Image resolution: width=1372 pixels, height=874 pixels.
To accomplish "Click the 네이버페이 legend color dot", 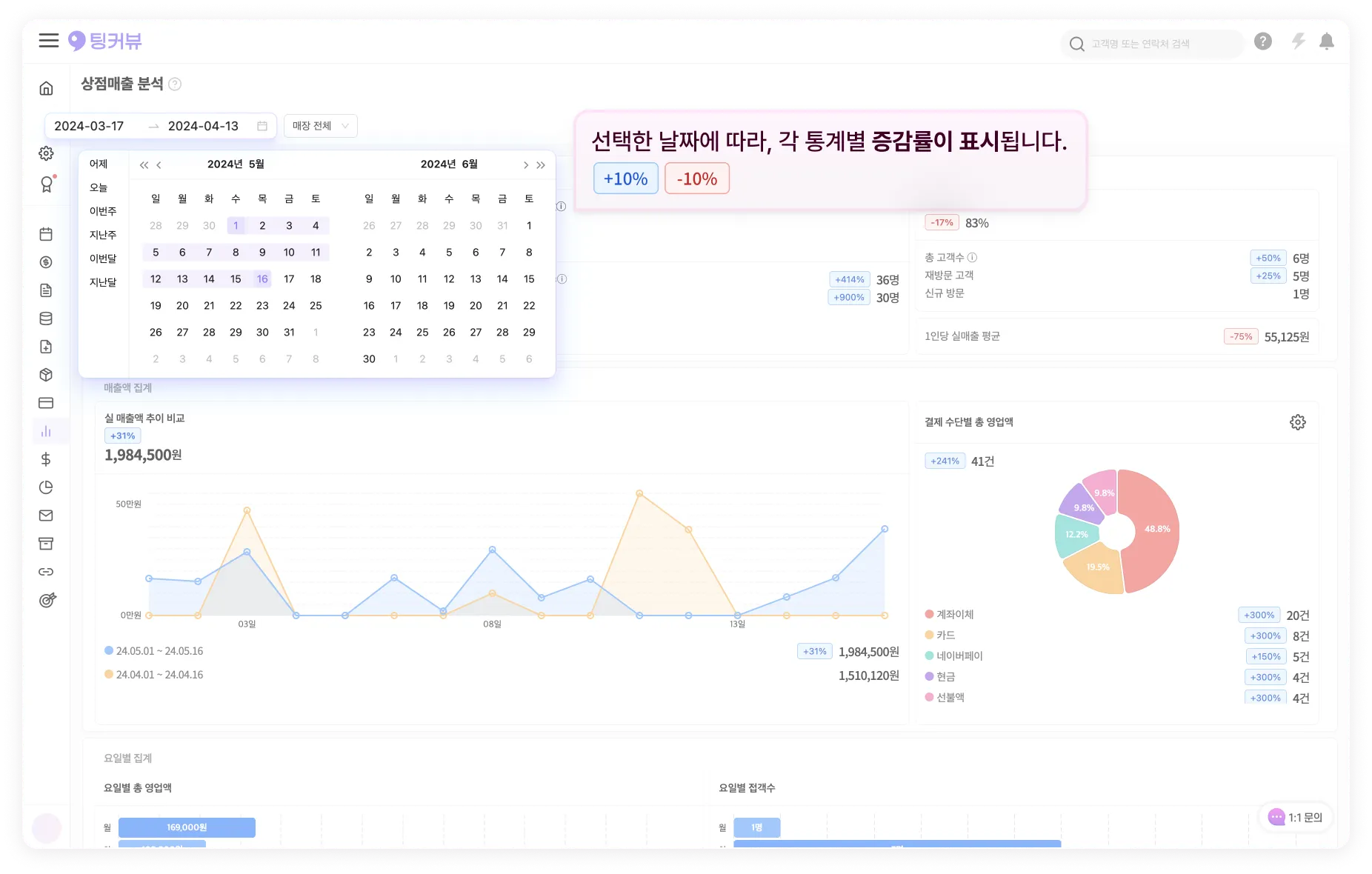I will click(929, 655).
